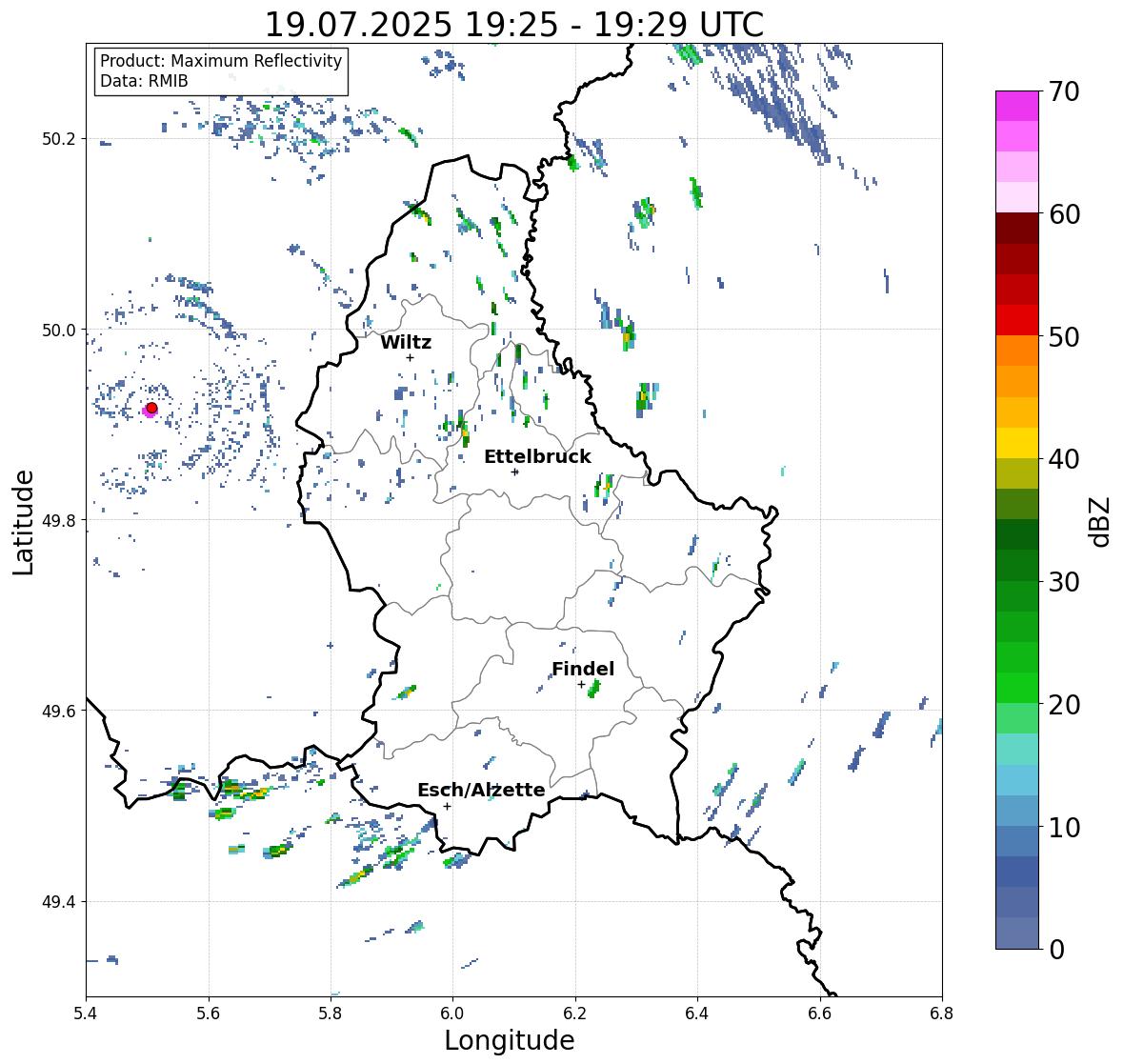1123x1064 pixels.
Task: Click longitude tick label 5.6
Action: point(209,1014)
